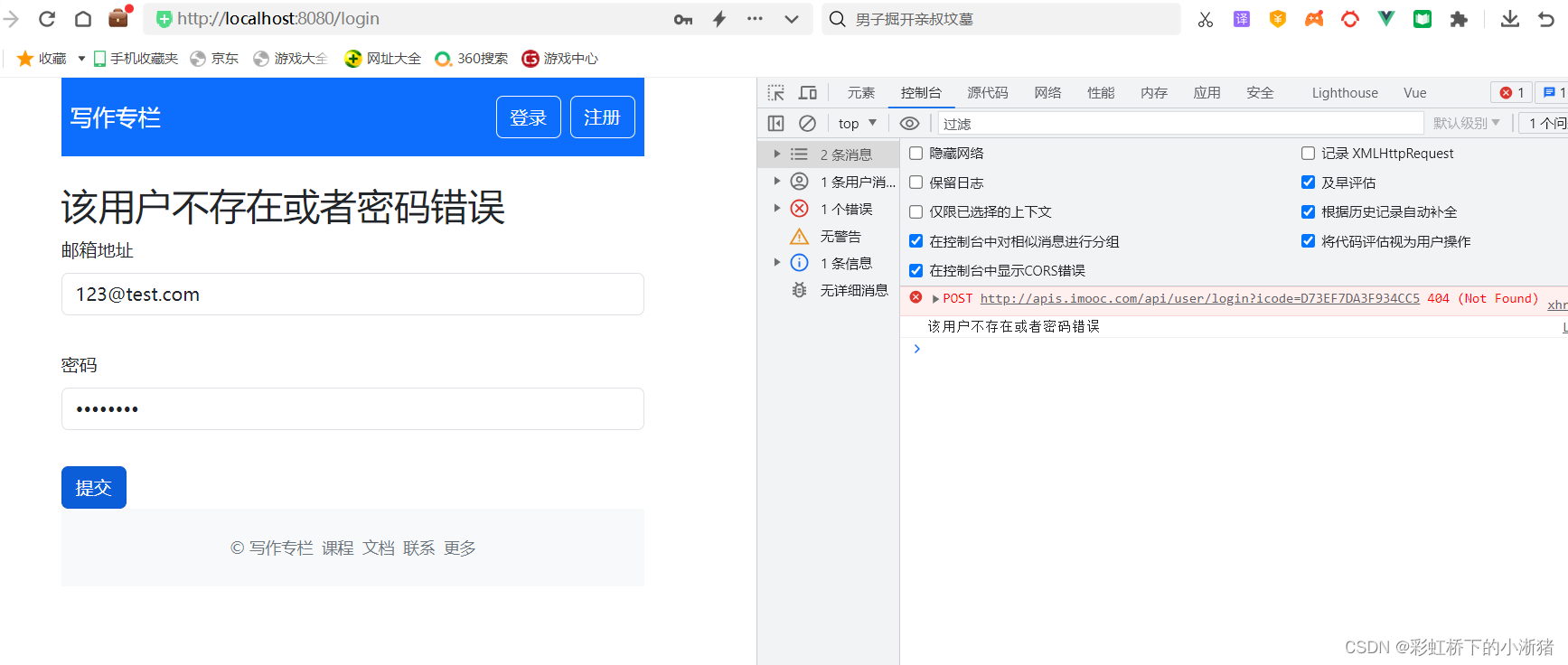Open the 360搜索 bookmark
This screenshot has width=1568, height=665.
(471, 59)
